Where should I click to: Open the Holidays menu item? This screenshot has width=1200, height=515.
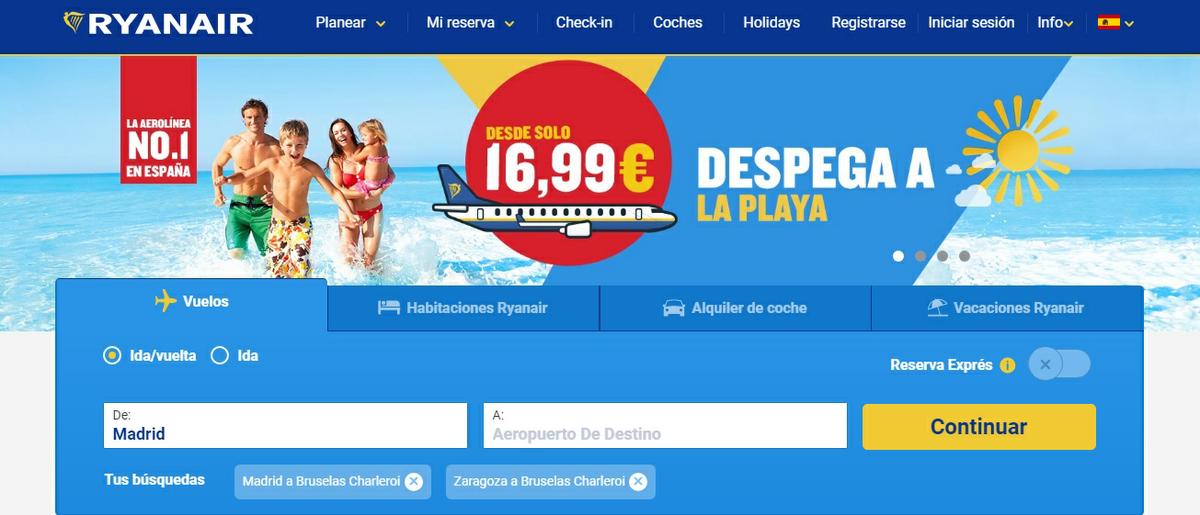[771, 22]
